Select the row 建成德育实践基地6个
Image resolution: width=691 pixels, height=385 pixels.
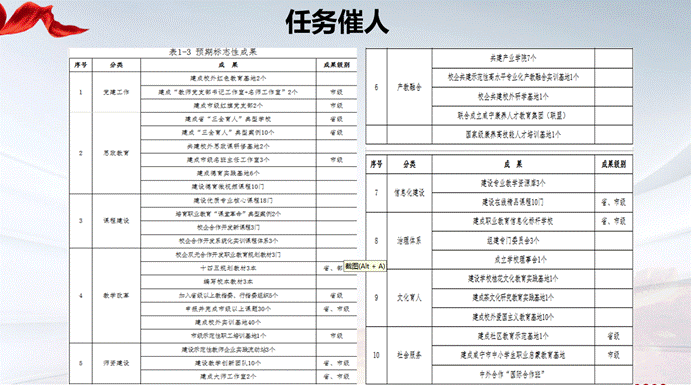click(x=228, y=174)
